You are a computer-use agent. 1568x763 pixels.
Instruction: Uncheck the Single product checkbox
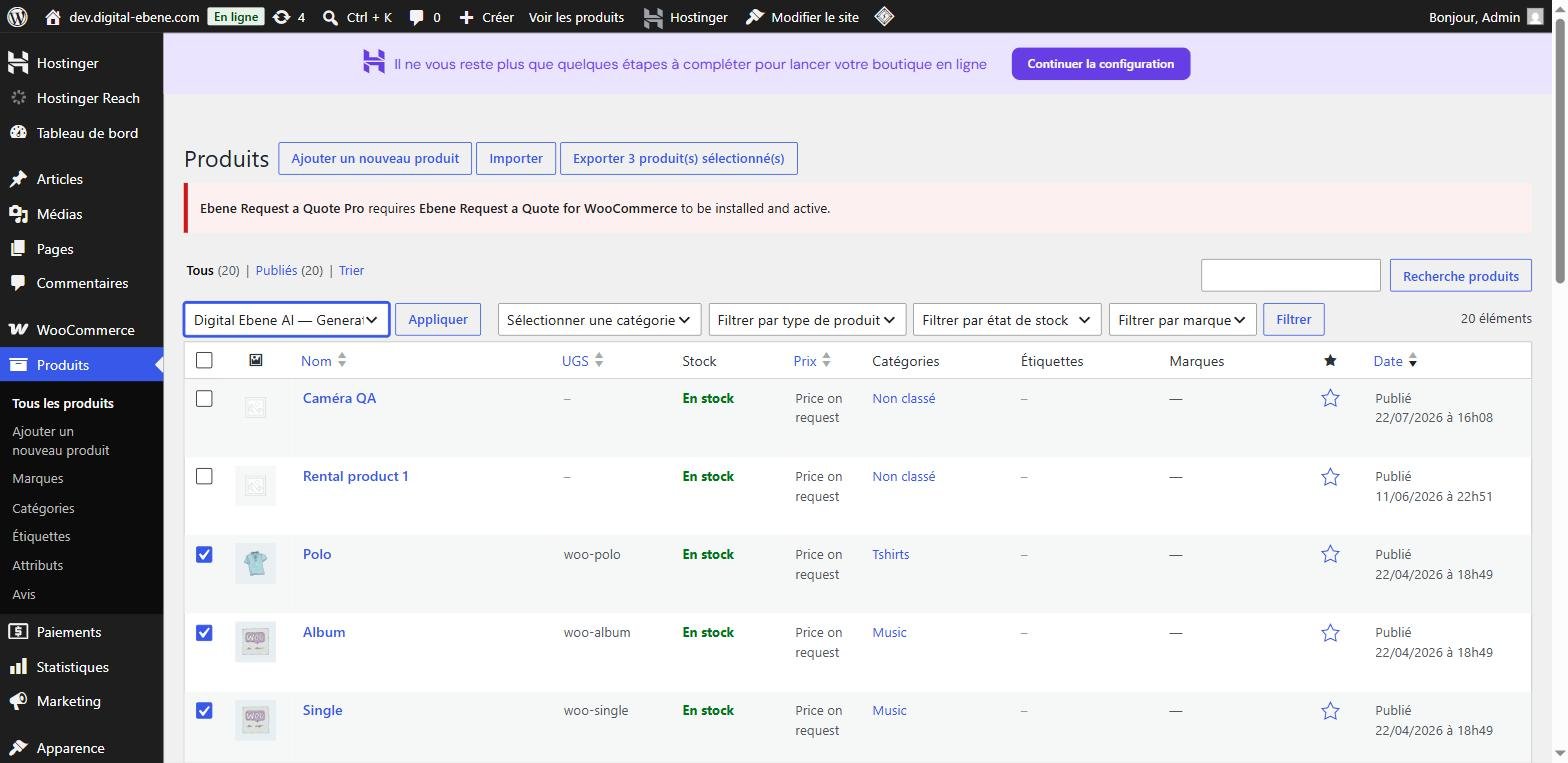pos(204,710)
